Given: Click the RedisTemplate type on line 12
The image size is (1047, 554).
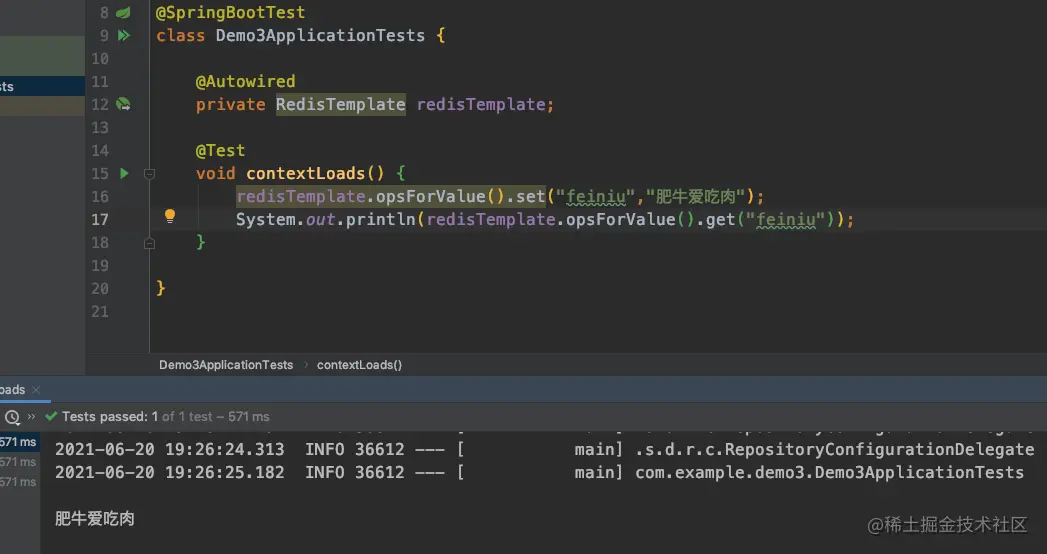Looking at the screenshot, I should point(341,105).
